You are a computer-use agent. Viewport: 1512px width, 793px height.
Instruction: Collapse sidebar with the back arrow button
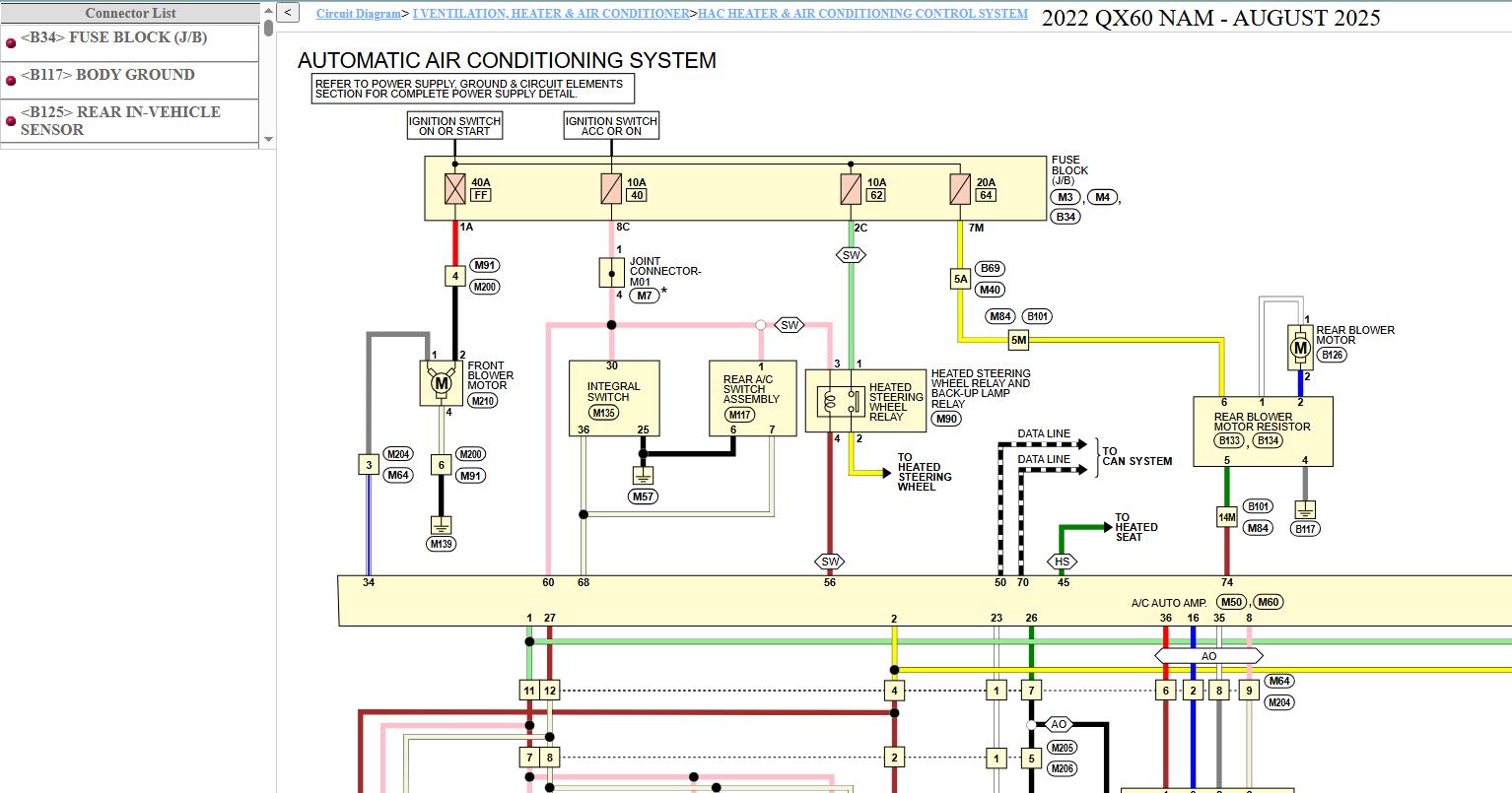(x=288, y=13)
